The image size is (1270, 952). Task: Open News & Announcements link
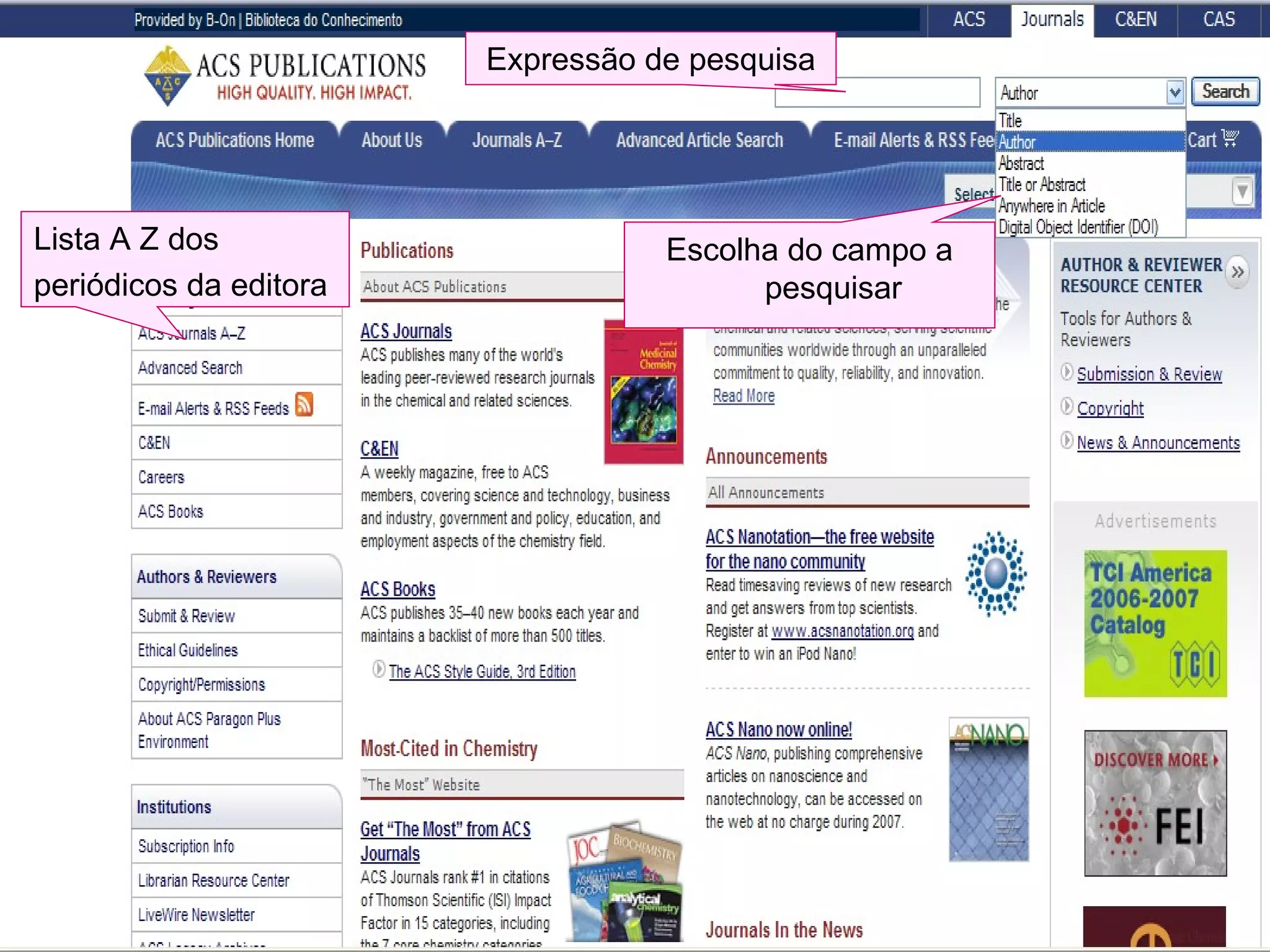pyautogui.click(x=1158, y=443)
